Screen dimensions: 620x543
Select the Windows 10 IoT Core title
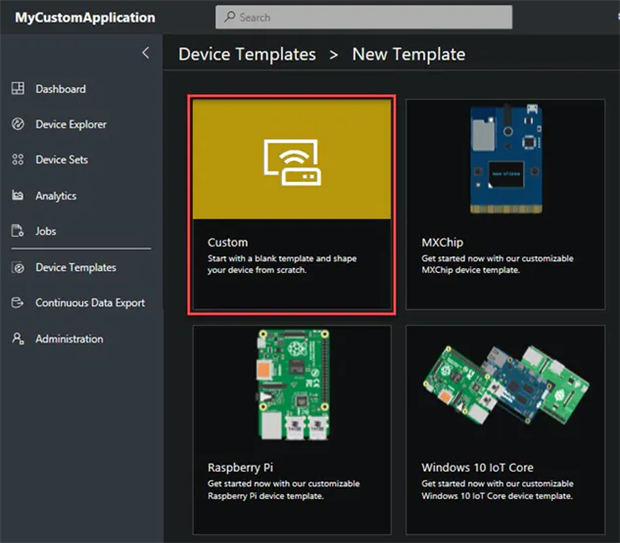(477, 467)
